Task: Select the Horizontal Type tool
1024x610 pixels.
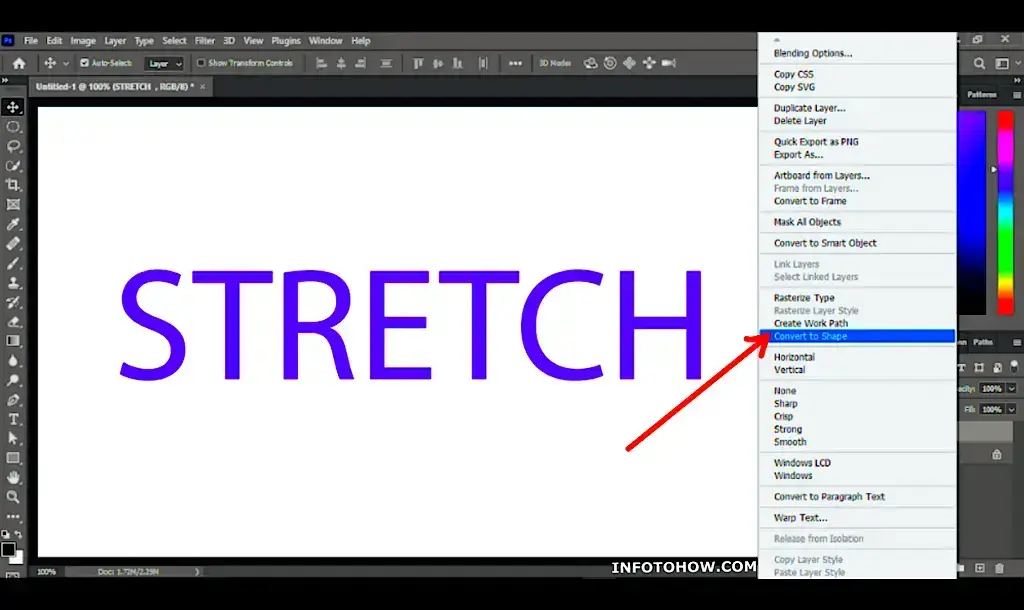Action: 13,419
